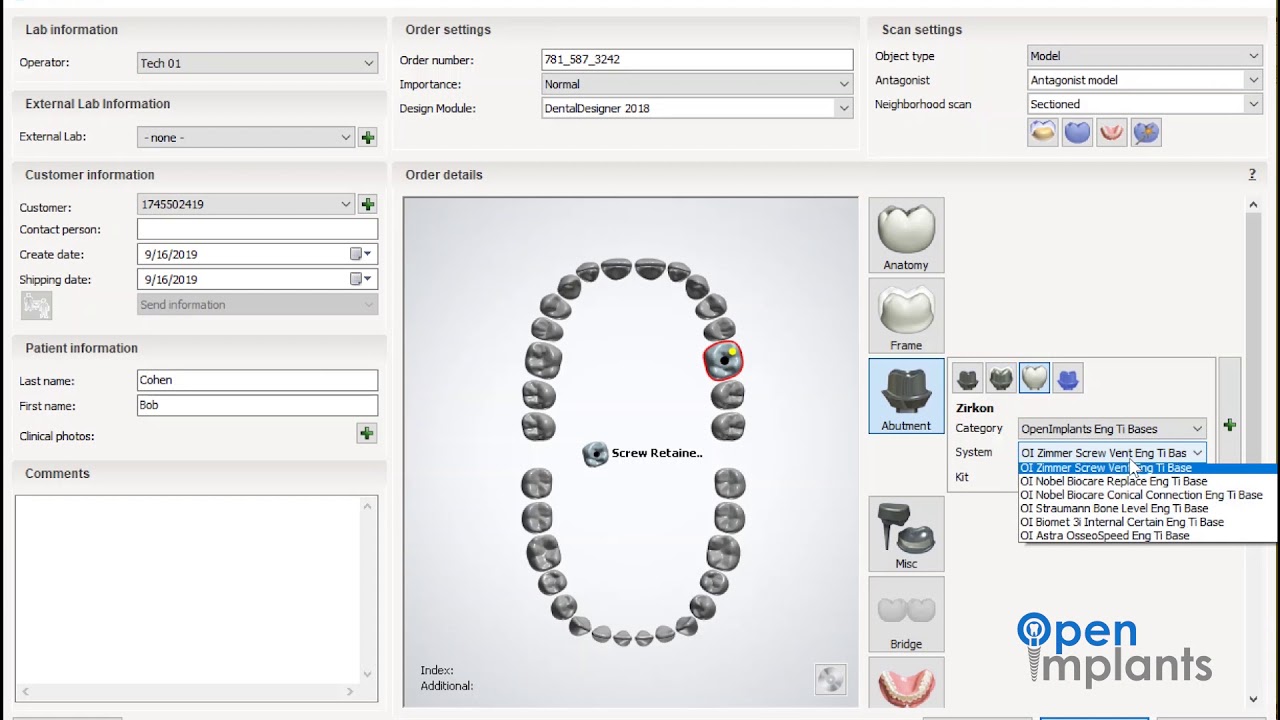Click the Comments box scroll-right arrow
The width and height of the screenshot is (1280, 720).
coord(350,691)
